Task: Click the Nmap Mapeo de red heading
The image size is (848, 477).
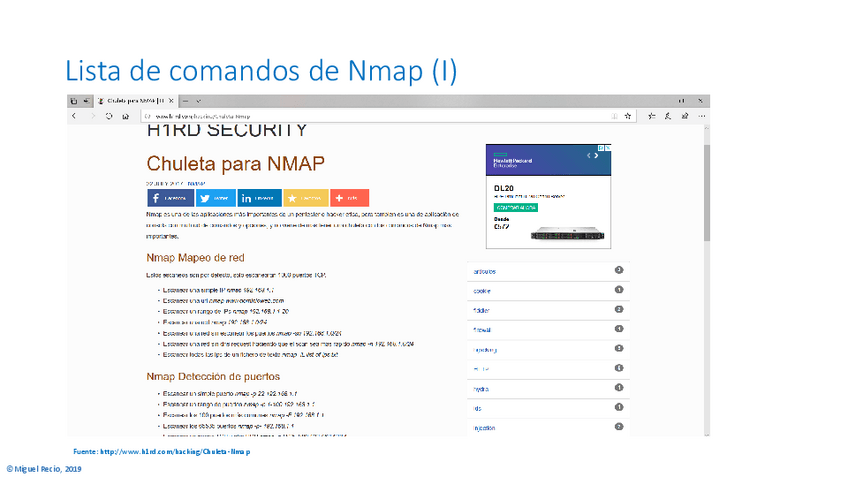Action: (x=195, y=258)
